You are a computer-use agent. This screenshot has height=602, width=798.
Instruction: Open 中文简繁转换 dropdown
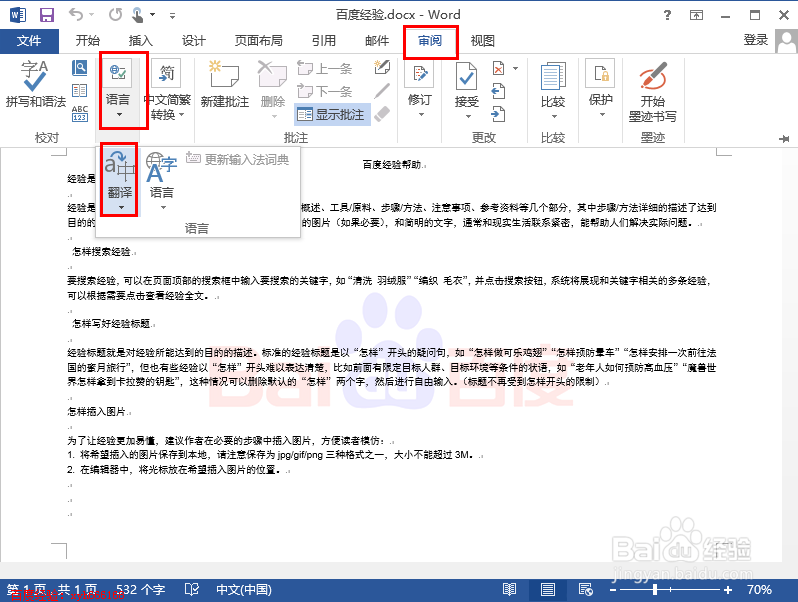tap(167, 90)
